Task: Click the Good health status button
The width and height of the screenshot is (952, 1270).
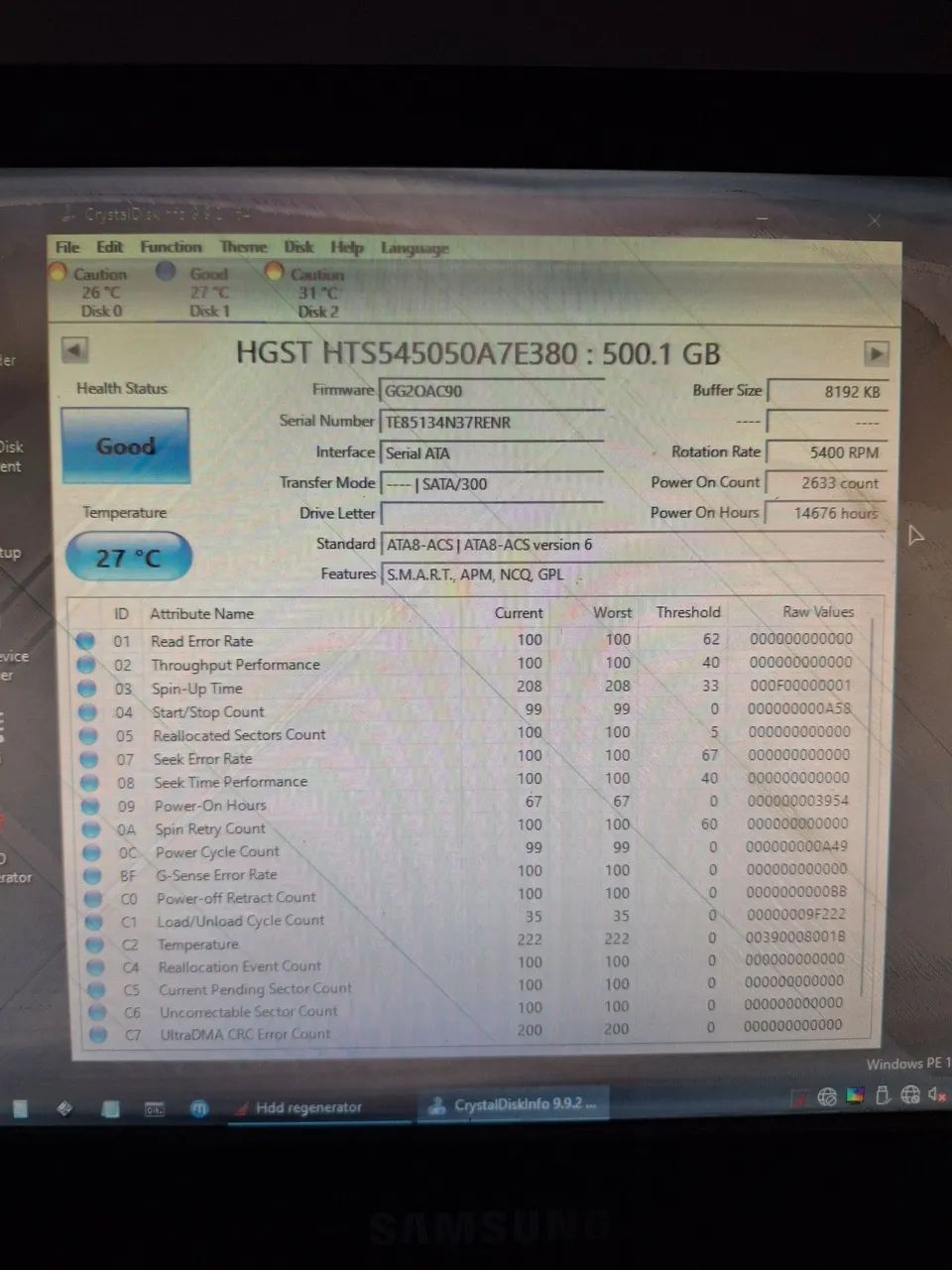Action: pos(125,446)
